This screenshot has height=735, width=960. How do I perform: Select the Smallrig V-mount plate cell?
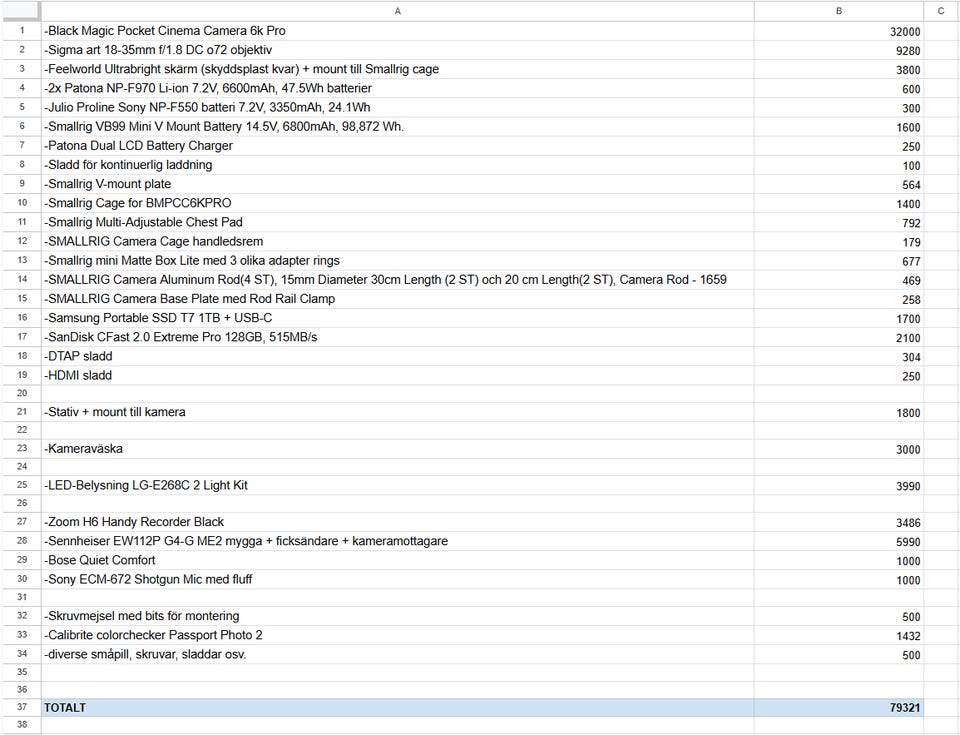tap(397, 184)
